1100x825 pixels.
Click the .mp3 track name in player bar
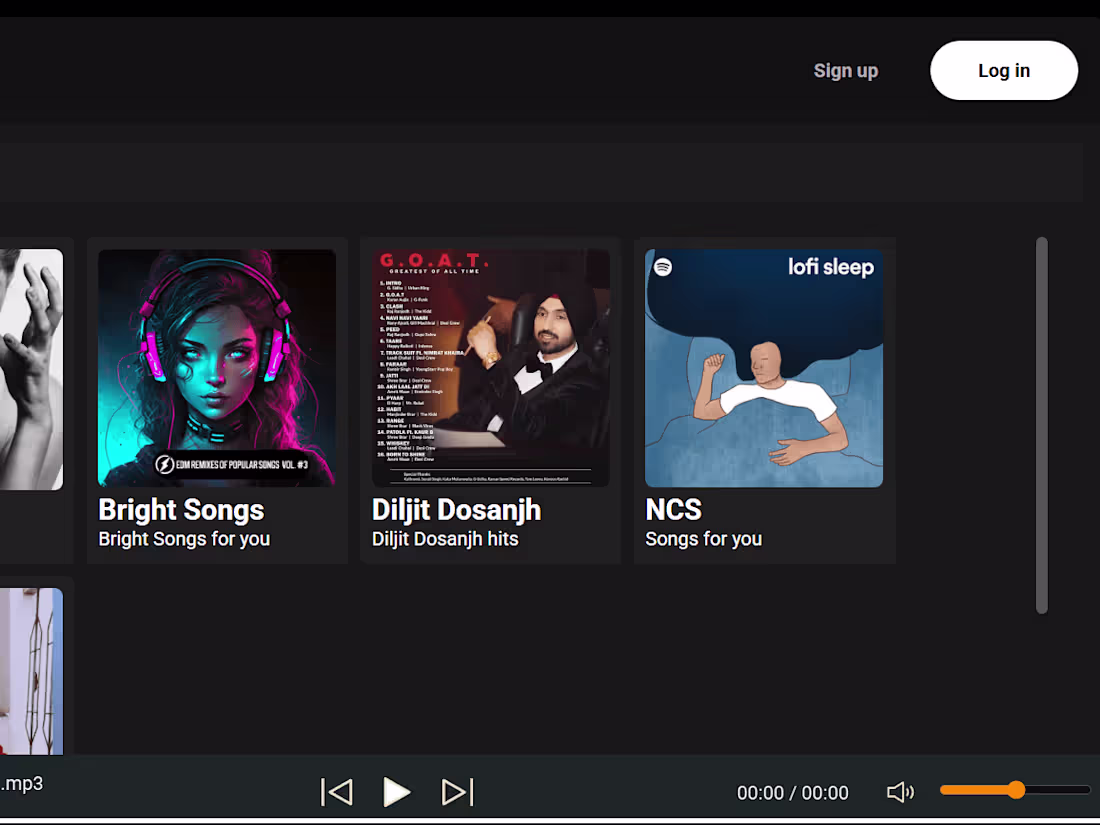(22, 784)
